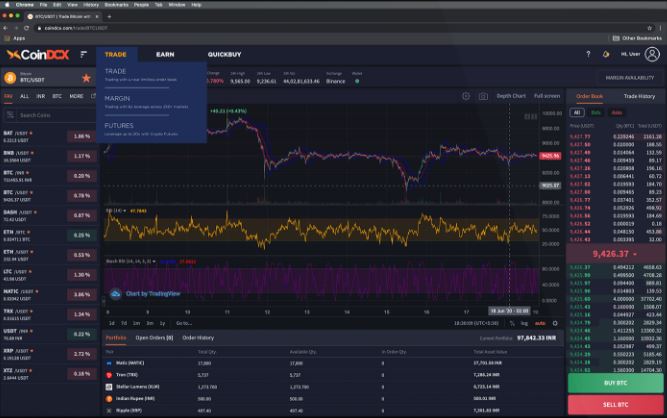Click the Ripple (XRP) coin icon in portfolio
Screen dimensions: 667x418
click(x=109, y=411)
